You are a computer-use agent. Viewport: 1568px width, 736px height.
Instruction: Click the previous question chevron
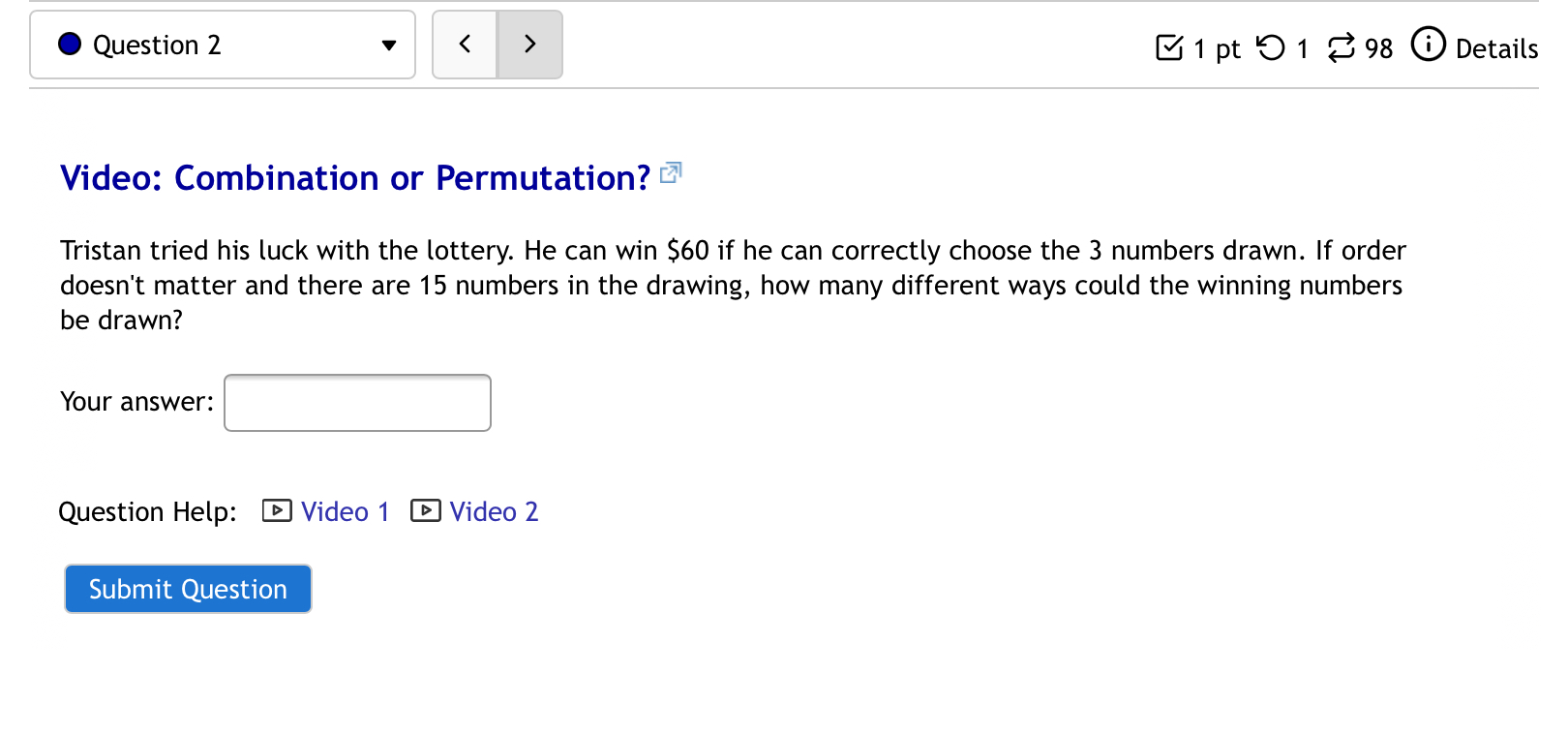465,44
